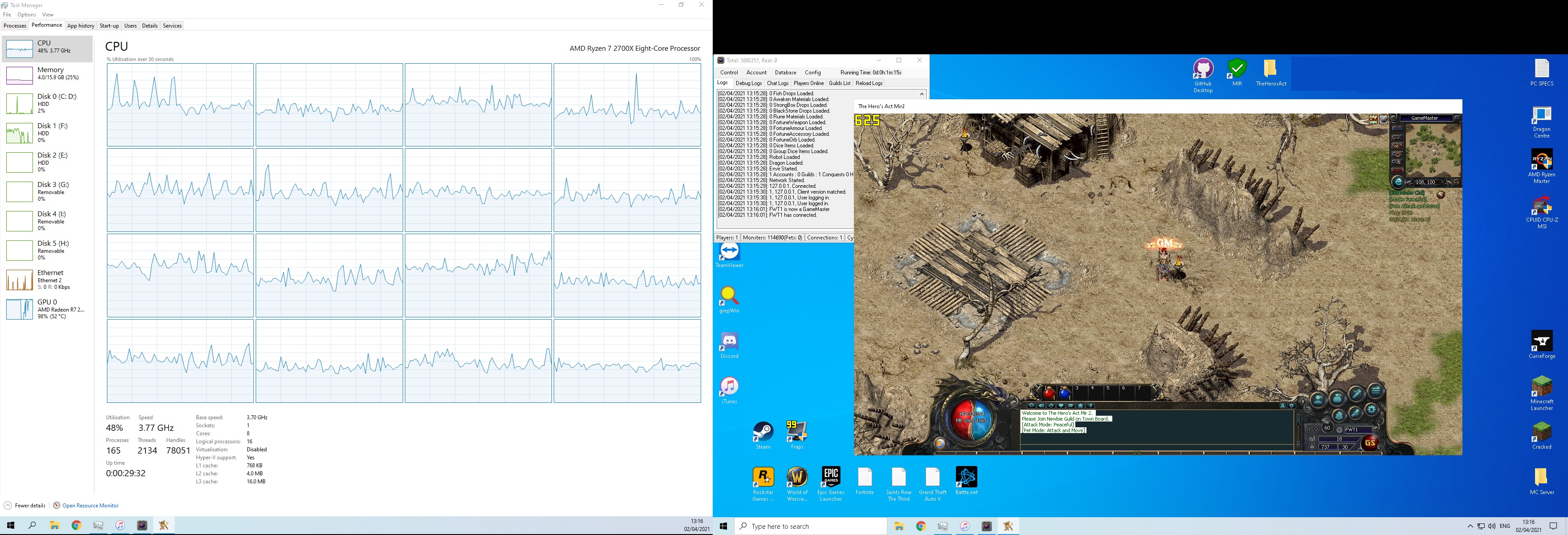Image resolution: width=1568 pixels, height=535 pixels.
Task: Open the Services tab
Action: pos(172,25)
